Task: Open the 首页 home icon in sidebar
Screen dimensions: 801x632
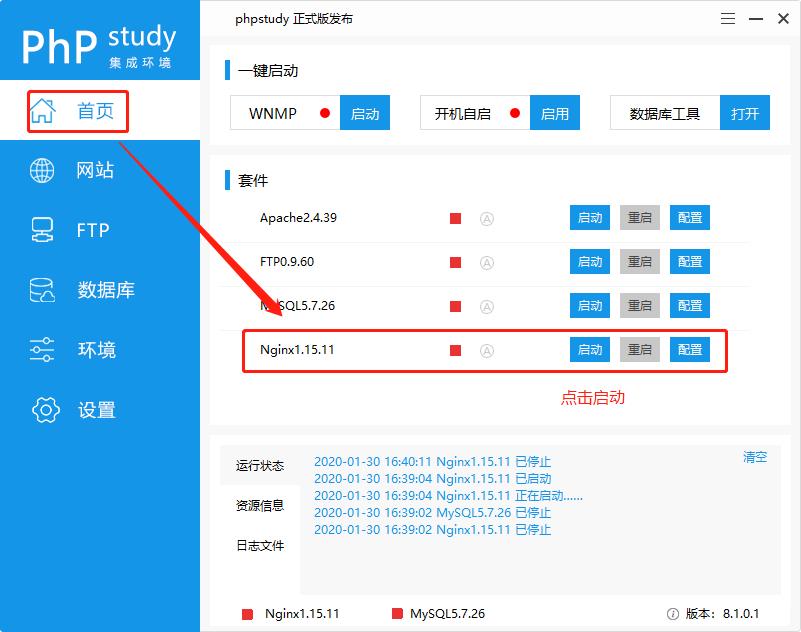Action: pos(42,111)
